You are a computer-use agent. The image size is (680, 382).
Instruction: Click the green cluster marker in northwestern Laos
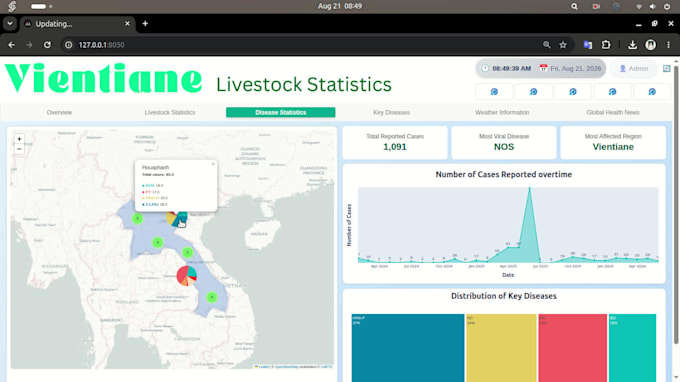[137, 219]
